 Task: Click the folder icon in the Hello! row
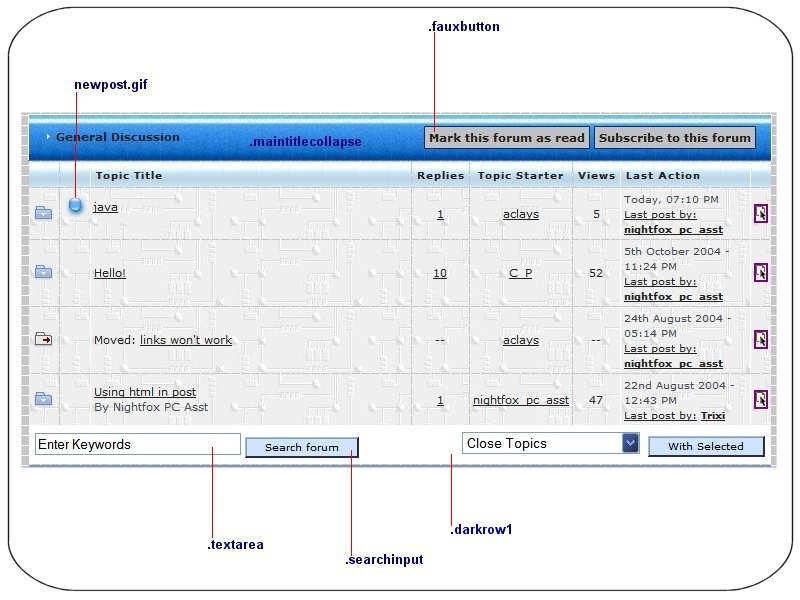point(43,272)
